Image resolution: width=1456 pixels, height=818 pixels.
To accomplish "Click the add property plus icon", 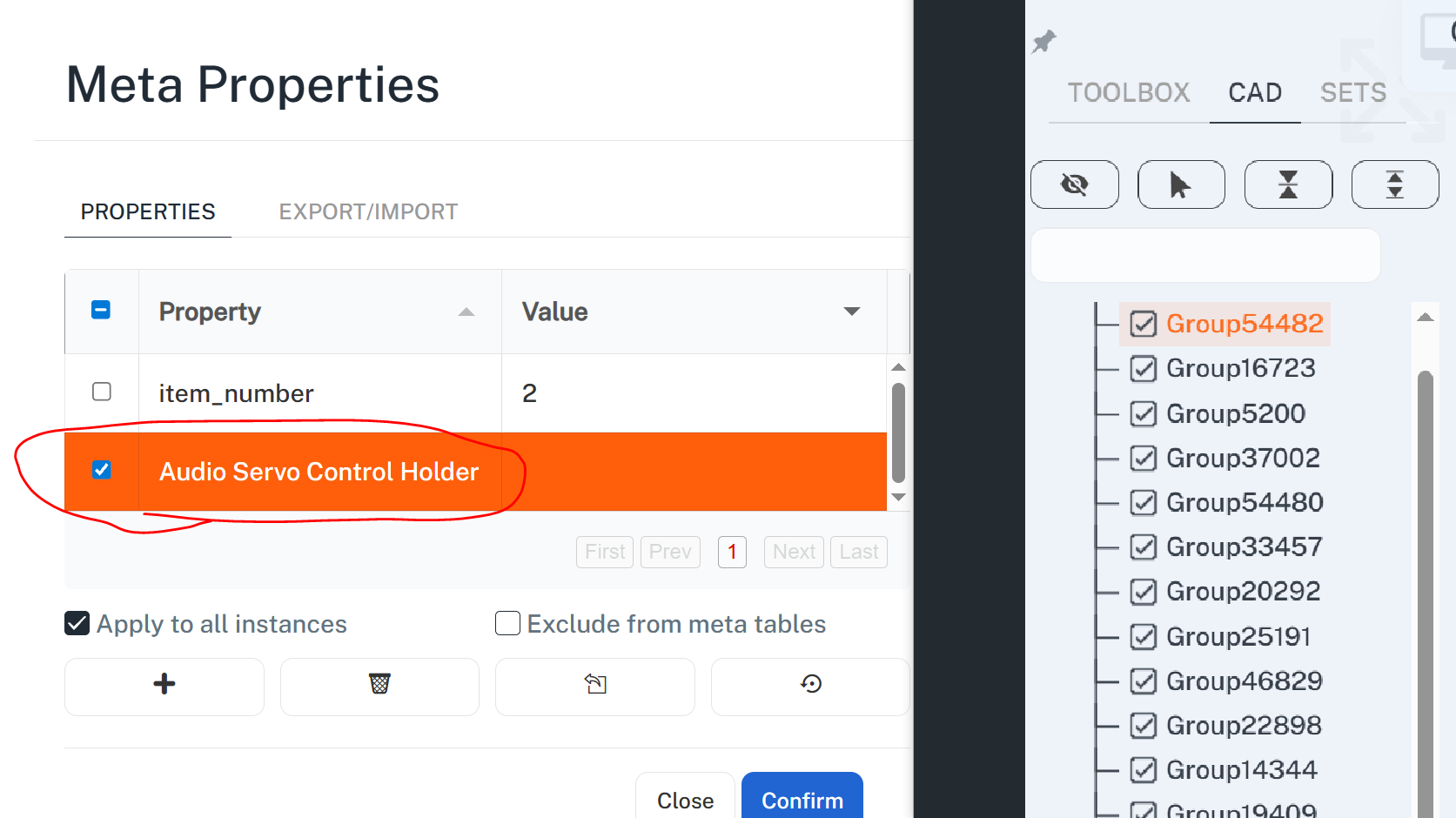I will [x=164, y=685].
